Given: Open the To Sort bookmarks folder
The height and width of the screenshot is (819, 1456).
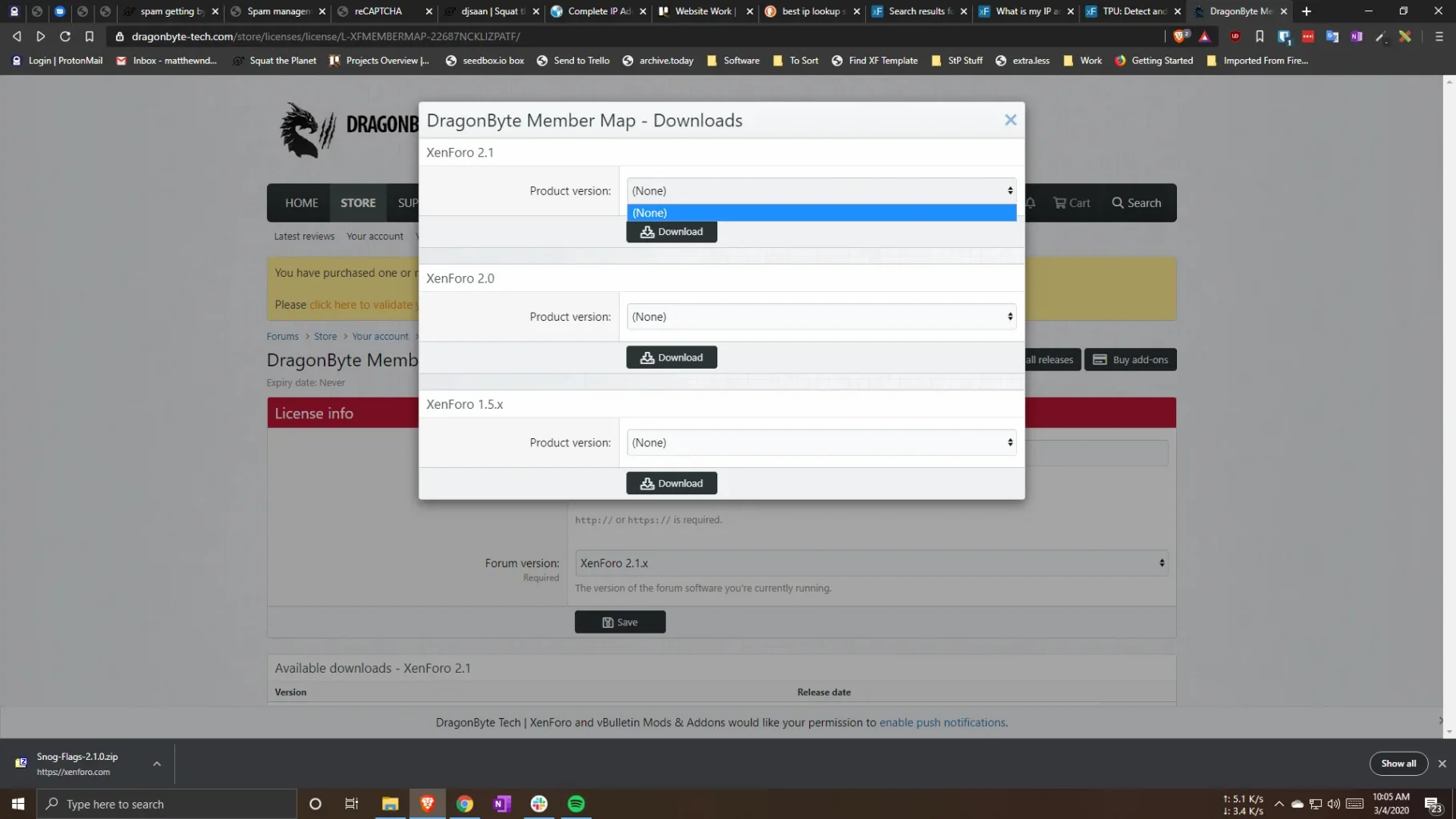Looking at the screenshot, I should pyautogui.click(x=796, y=61).
